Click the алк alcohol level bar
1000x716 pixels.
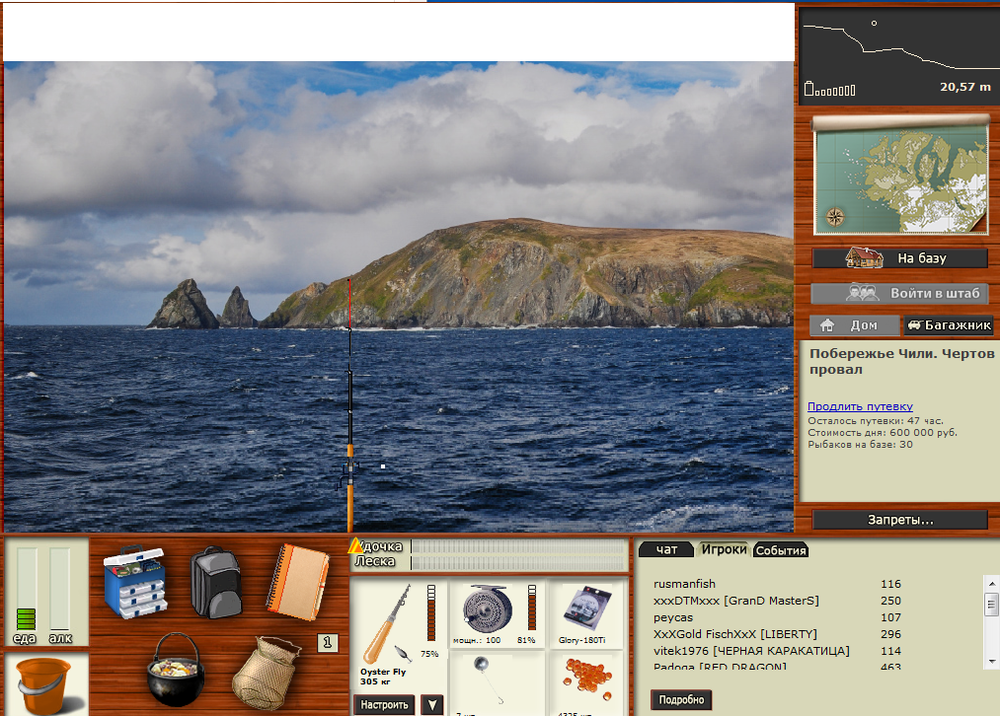click(x=60, y=588)
